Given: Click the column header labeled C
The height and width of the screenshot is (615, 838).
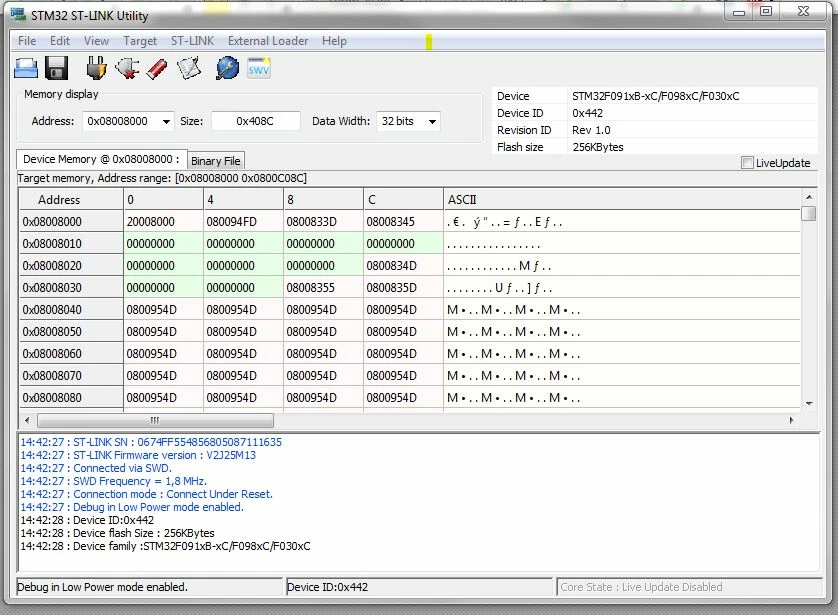Looking at the screenshot, I should point(403,199).
